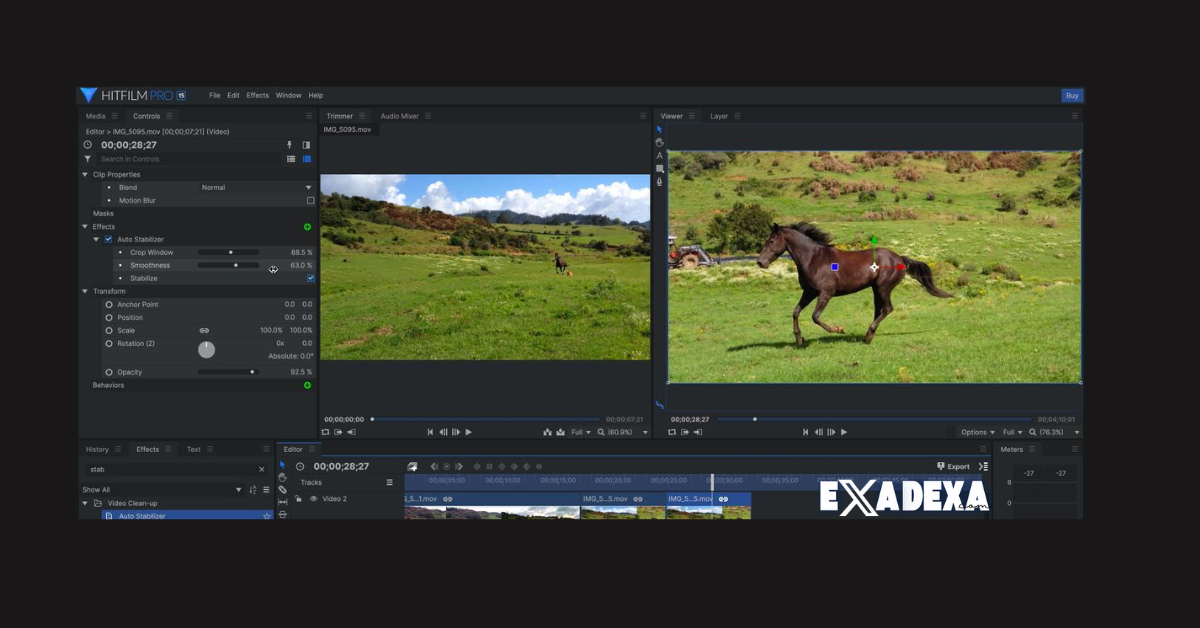Switch to the Layer tab
The width and height of the screenshot is (1200, 628).
[720, 116]
